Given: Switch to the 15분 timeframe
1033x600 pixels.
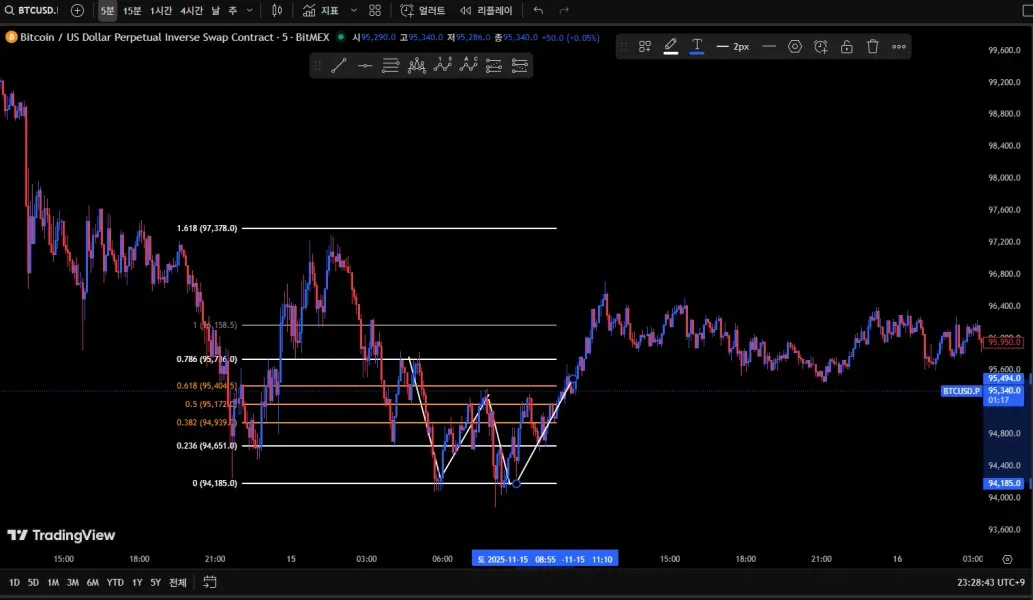Looking at the screenshot, I should click(132, 10).
